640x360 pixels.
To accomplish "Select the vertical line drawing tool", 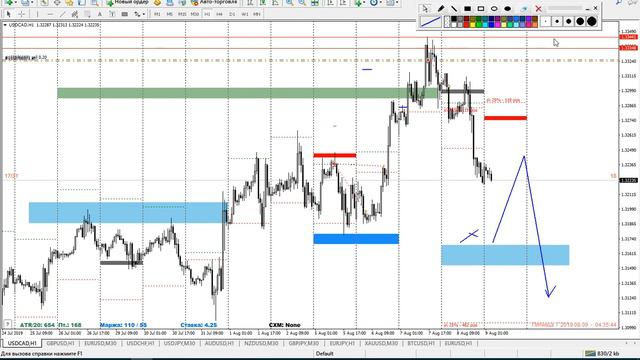I will coord(37,14).
